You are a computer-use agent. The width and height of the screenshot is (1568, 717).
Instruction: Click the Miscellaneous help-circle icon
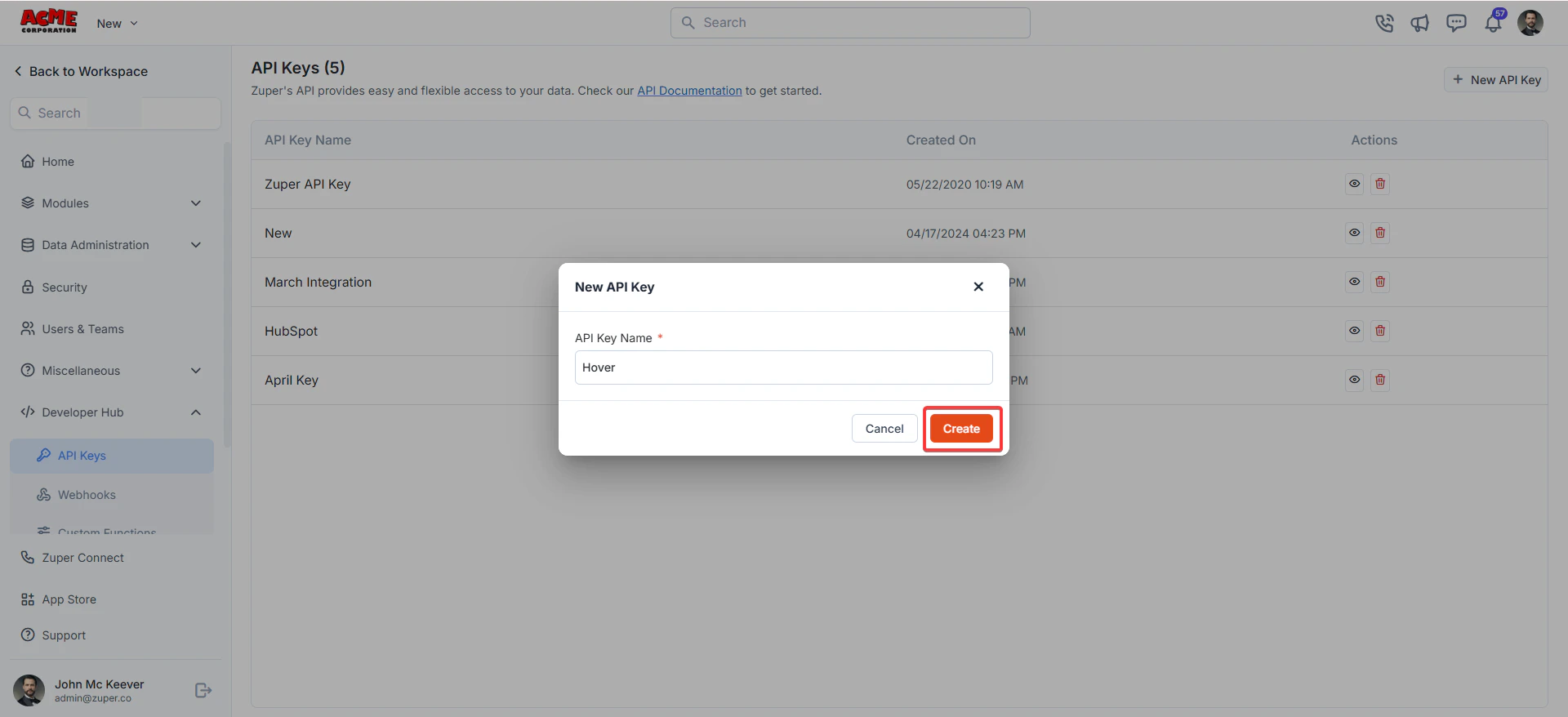[28, 371]
